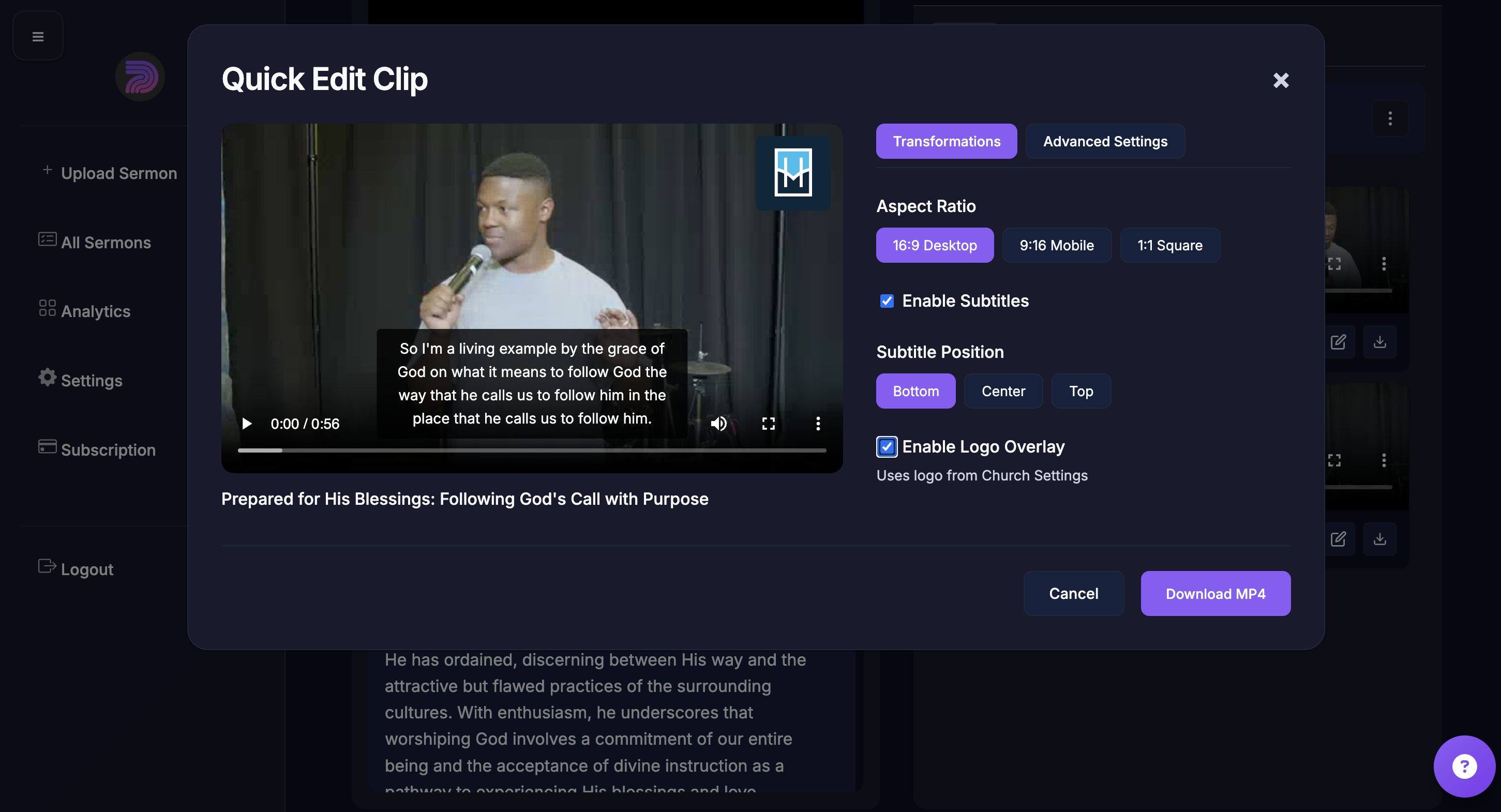The height and width of the screenshot is (812, 1501).
Task: Play the sermon clip video
Action: coord(247,424)
